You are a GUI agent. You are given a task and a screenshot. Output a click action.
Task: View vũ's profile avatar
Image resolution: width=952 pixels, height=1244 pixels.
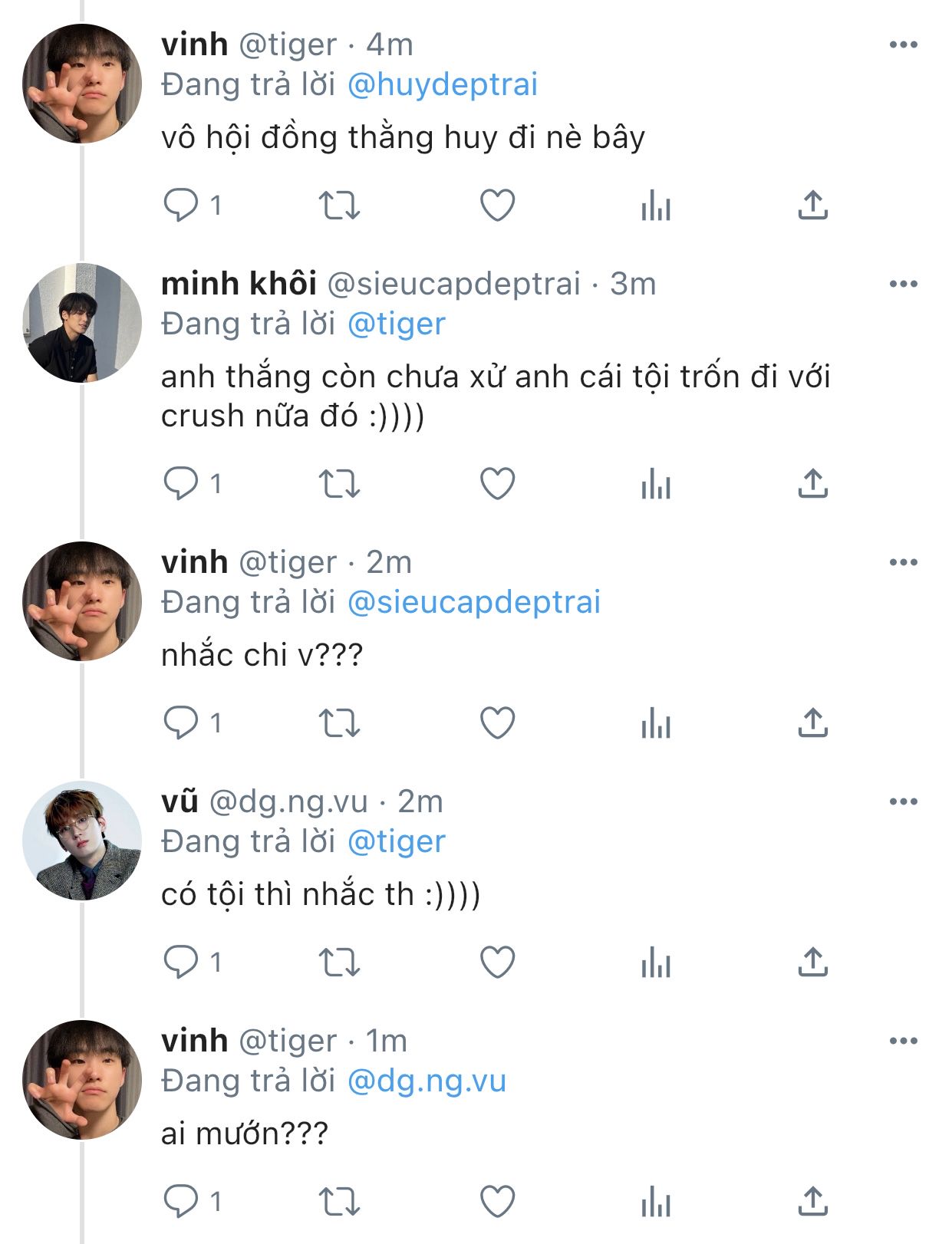(82, 841)
